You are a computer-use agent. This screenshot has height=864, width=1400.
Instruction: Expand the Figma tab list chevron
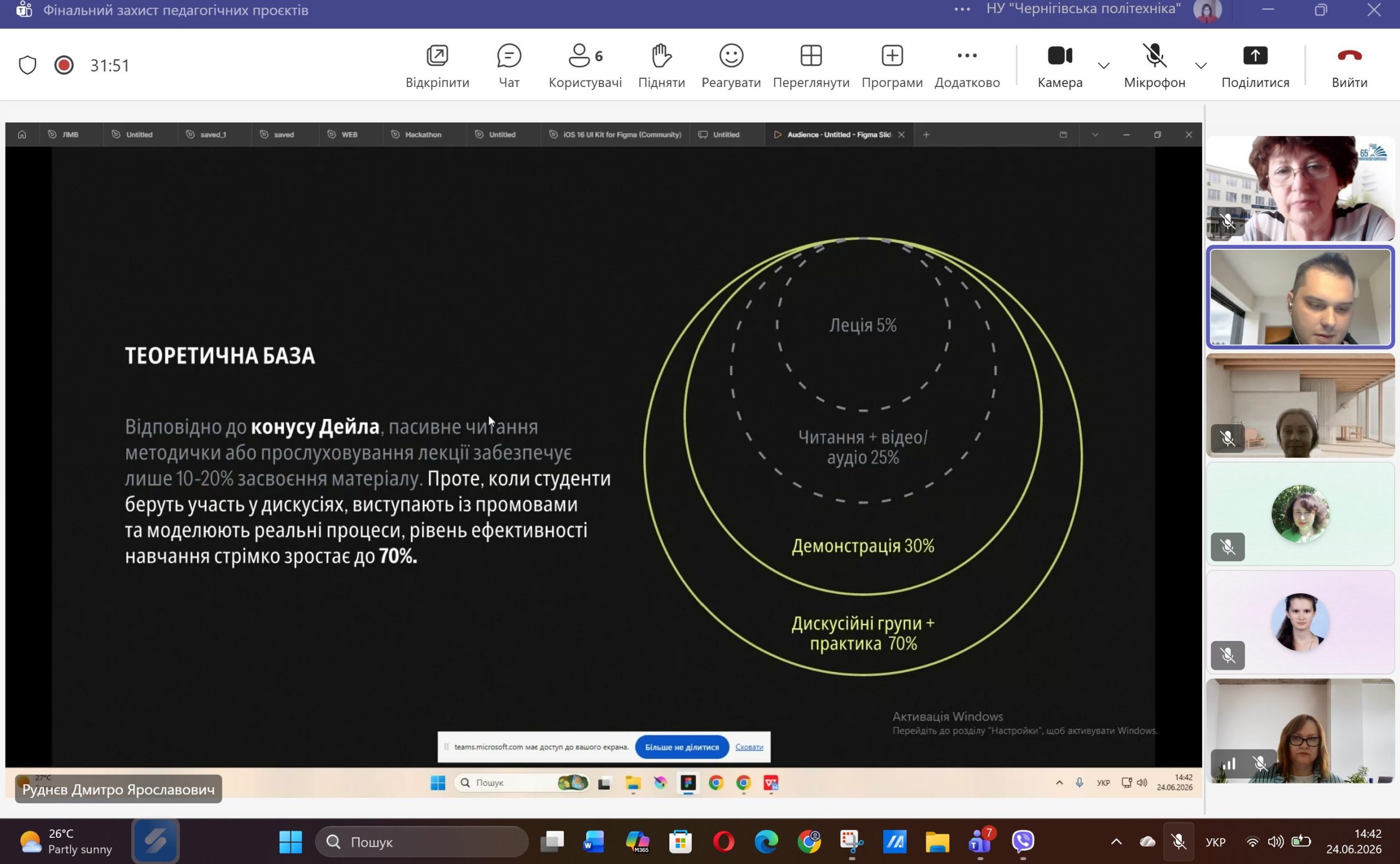(x=1094, y=135)
